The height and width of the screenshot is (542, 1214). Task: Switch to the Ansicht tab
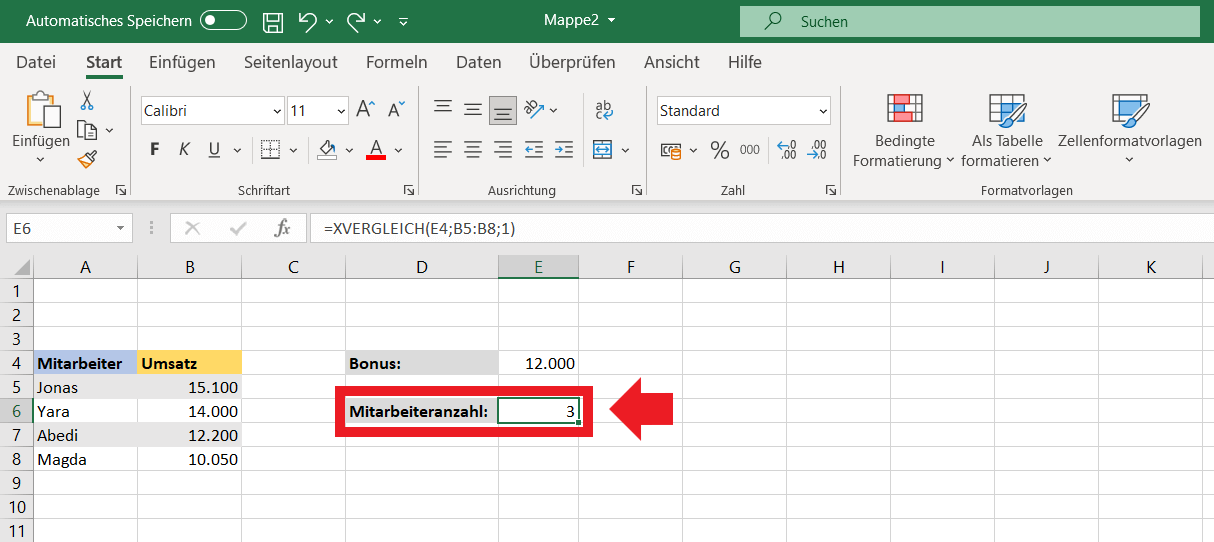(672, 62)
